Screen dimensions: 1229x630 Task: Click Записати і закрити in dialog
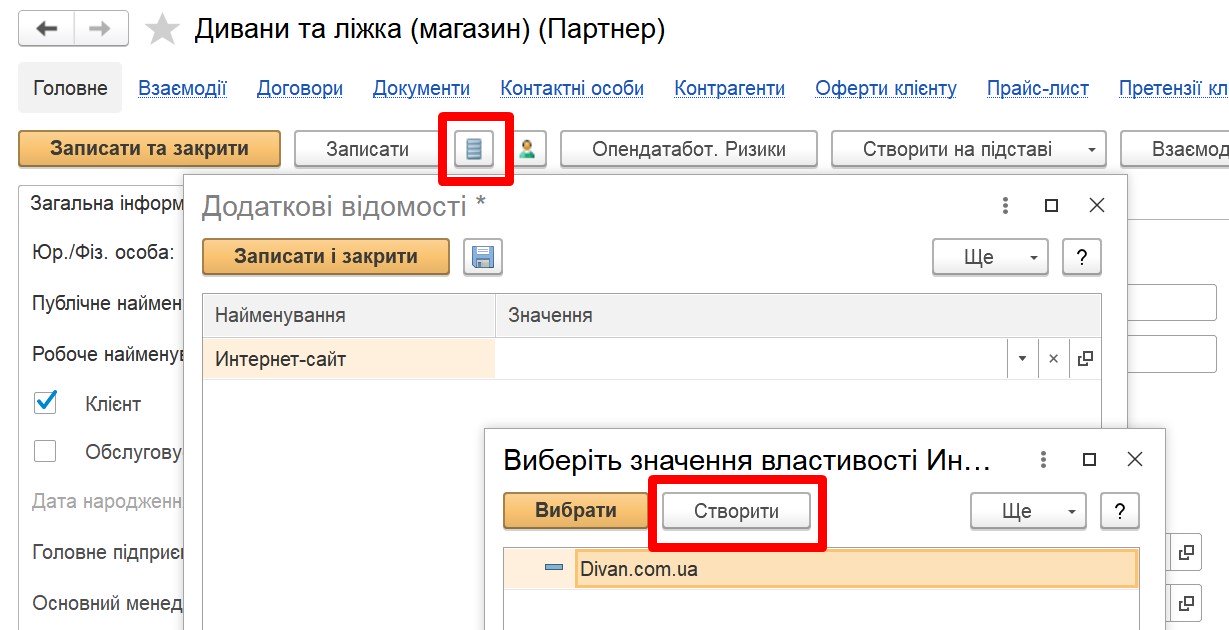point(326,256)
